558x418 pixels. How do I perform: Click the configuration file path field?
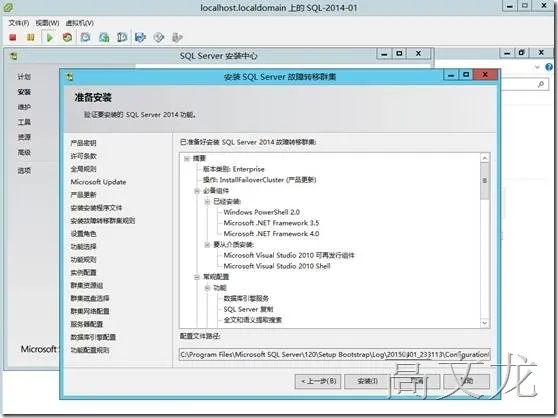tap(335, 354)
